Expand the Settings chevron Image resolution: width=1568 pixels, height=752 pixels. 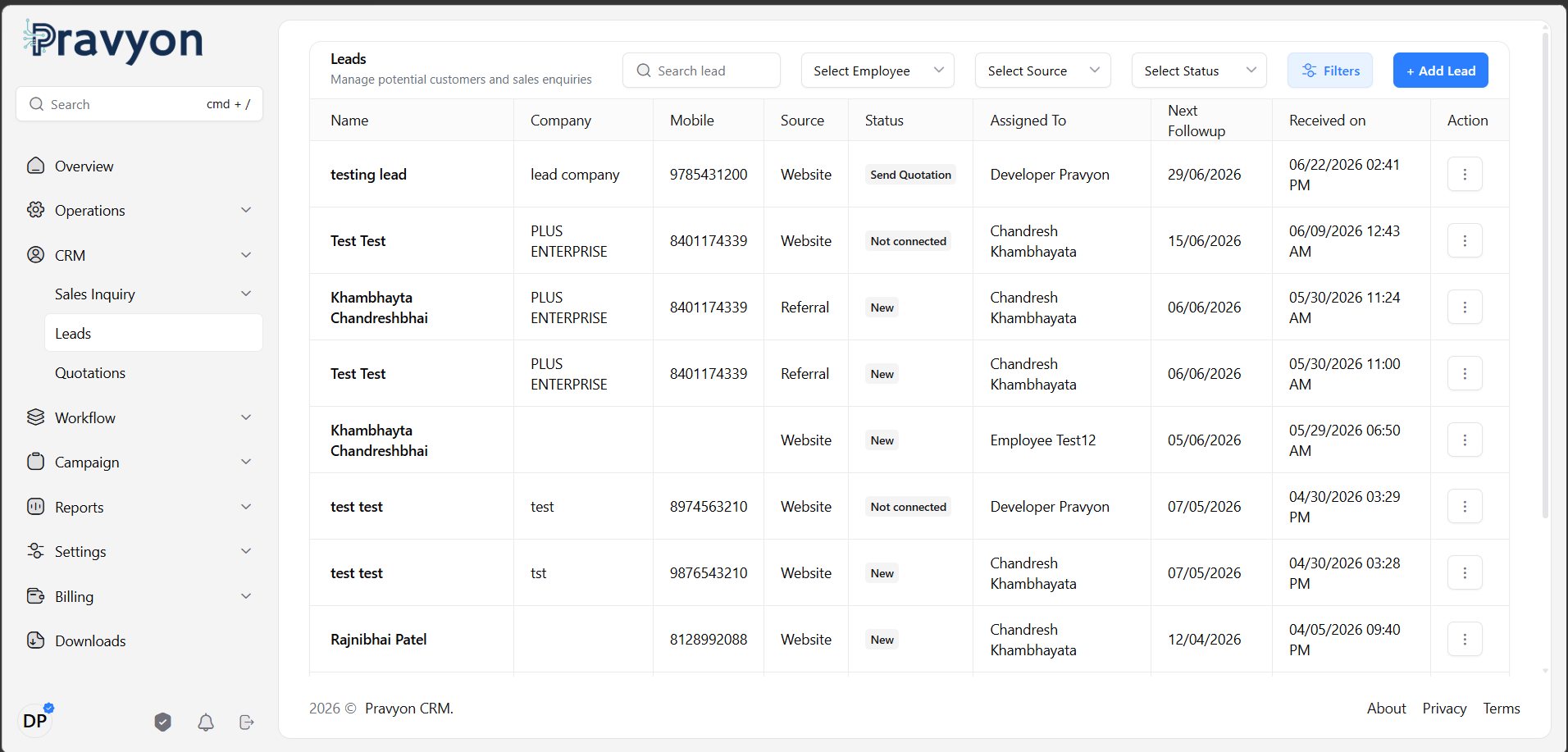pyautogui.click(x=246, y=551)
